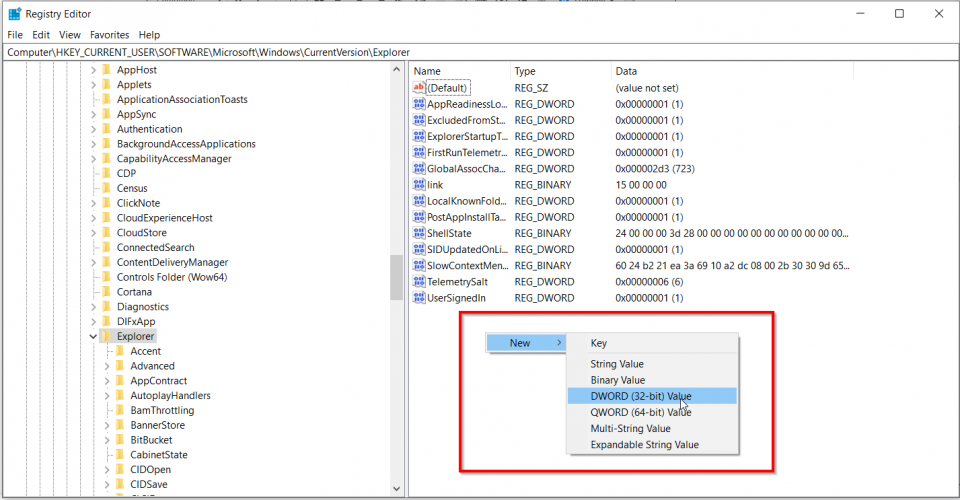Click the PostAppInstallTa... value icon
Viewport: 960px width, 500px height.
click(419, 217)
